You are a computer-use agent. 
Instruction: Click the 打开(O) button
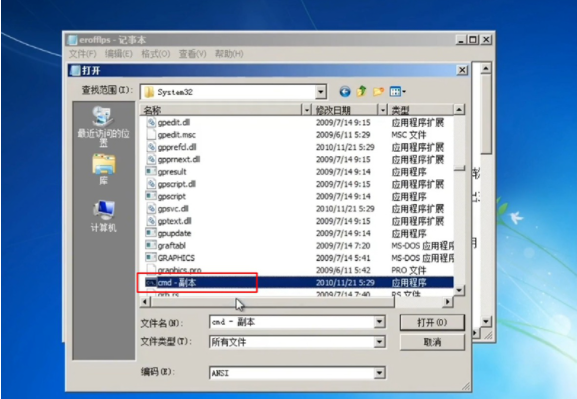pyautogui.click(x=432, y=323)
